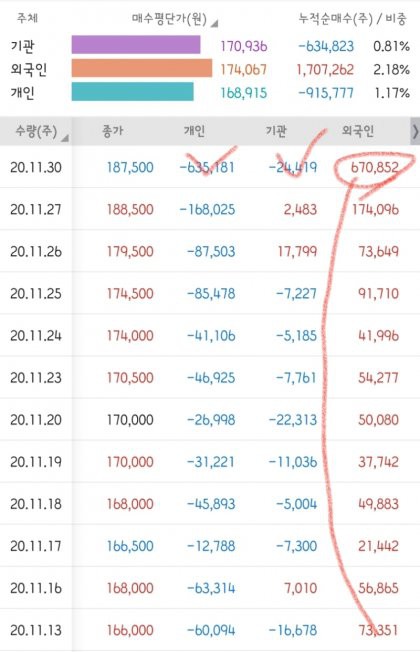
Task: Select the orange 외국인 bar
Action: 142,68
